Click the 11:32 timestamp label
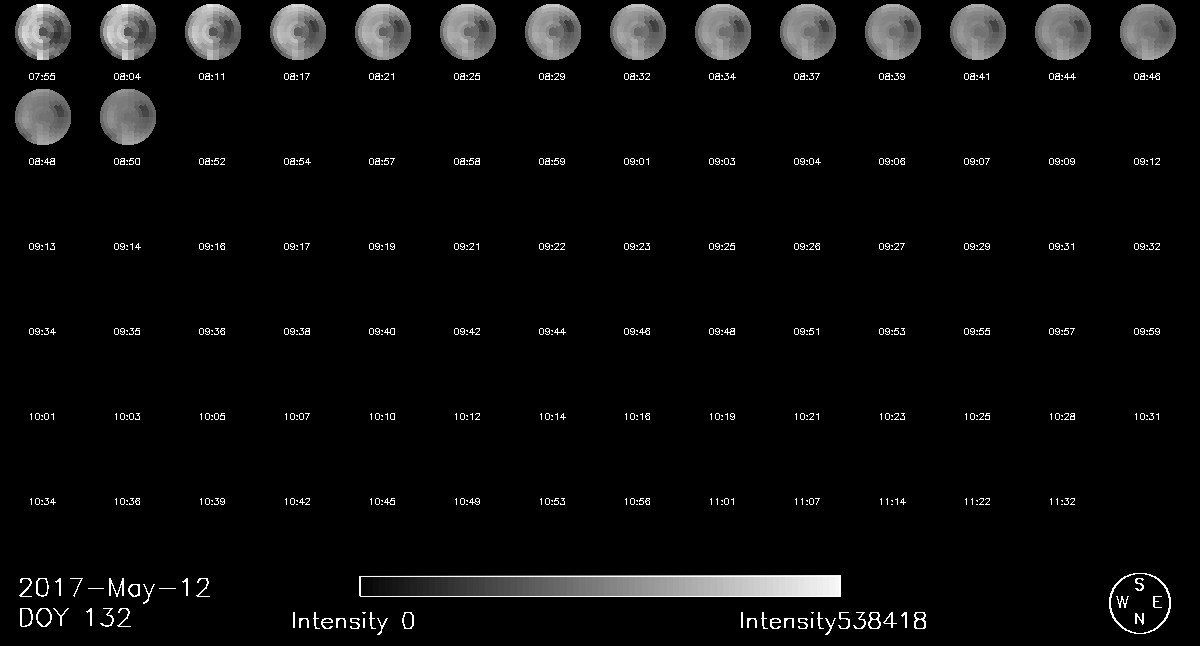This screenshot has width=1200, height=646. [x=1062, y=502]
